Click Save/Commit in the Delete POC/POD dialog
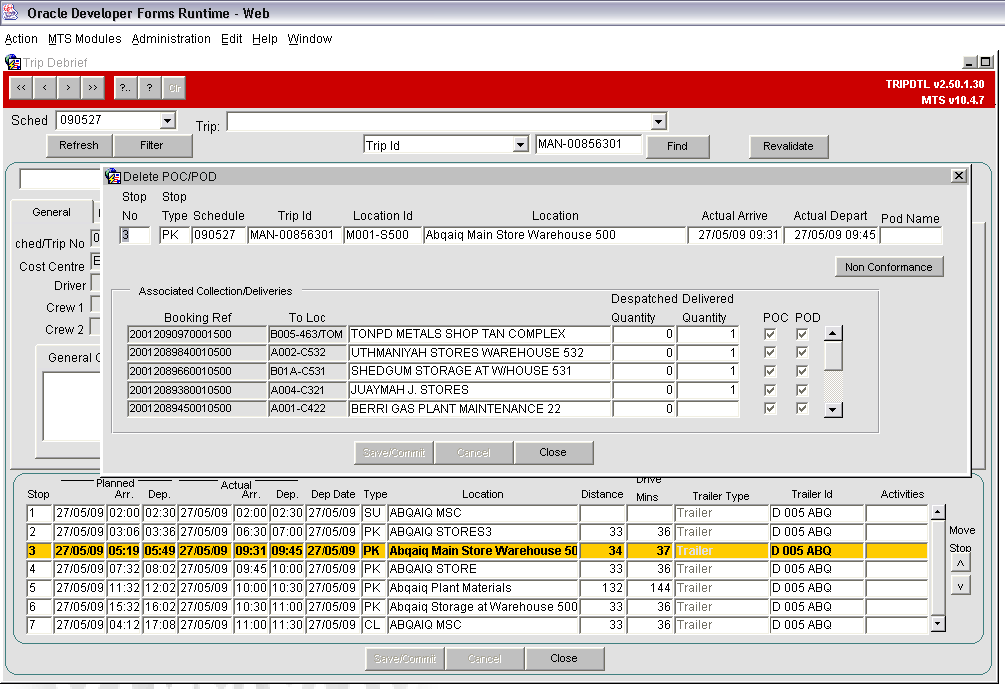Viewport: 1005px width, 689px height. [394, 452]
